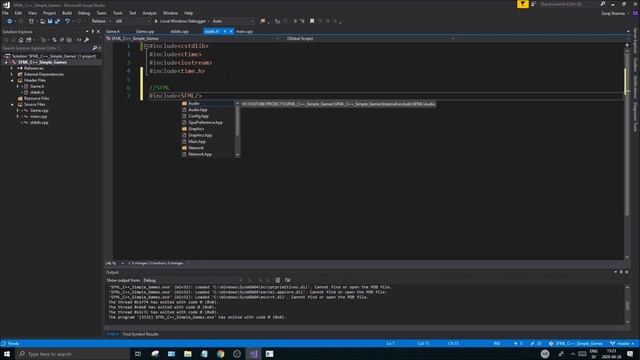Screen dimensions: 640x360
Task: Open Task View on taskbar
Action: [x=138, y=354]
